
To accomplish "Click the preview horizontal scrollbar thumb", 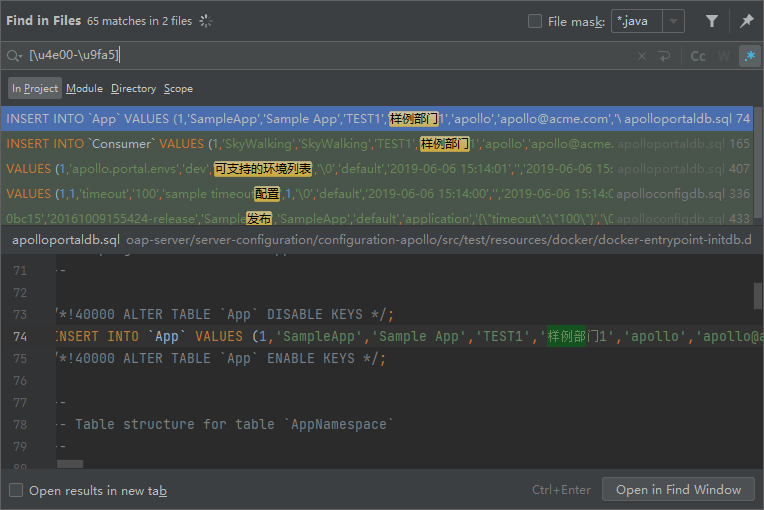I will click(x=70, y=464).
